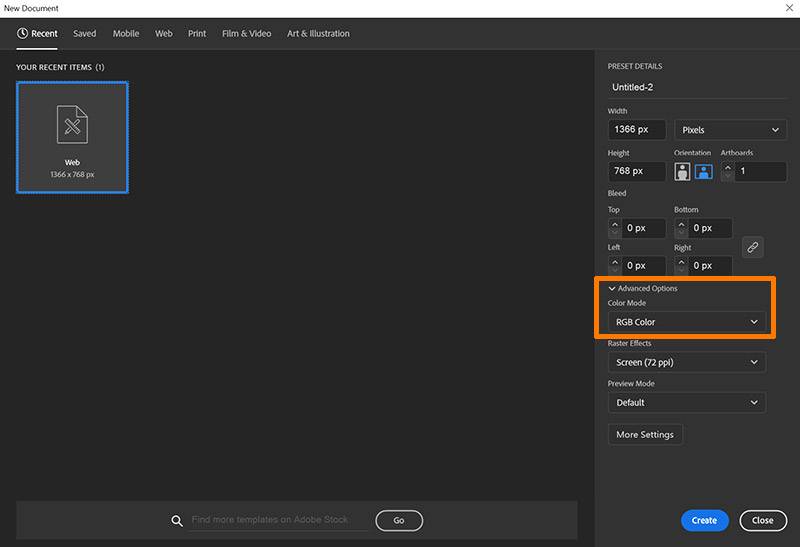Switch to the Saved tab
This screenshot has width=800, height=547.
tap(85, 34)
